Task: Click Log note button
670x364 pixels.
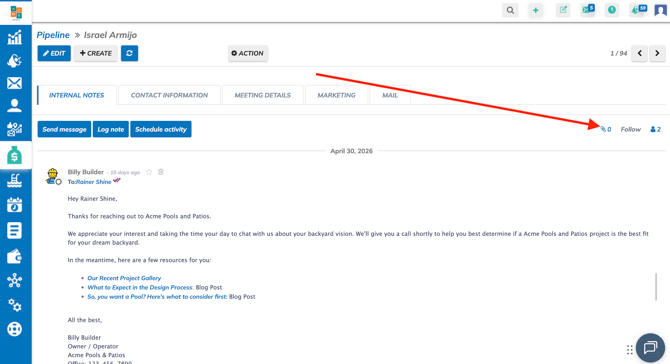Action: pyautogui.click(x=111, y=129)
